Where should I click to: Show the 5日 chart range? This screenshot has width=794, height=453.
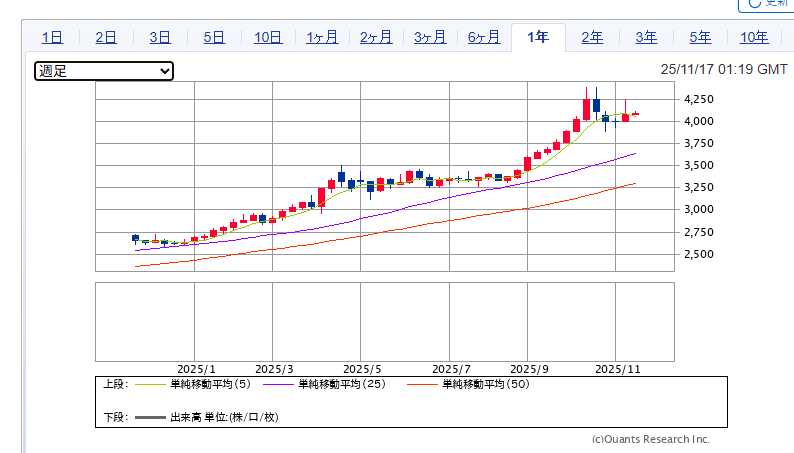pyautogui.click(x=214, y=38)
